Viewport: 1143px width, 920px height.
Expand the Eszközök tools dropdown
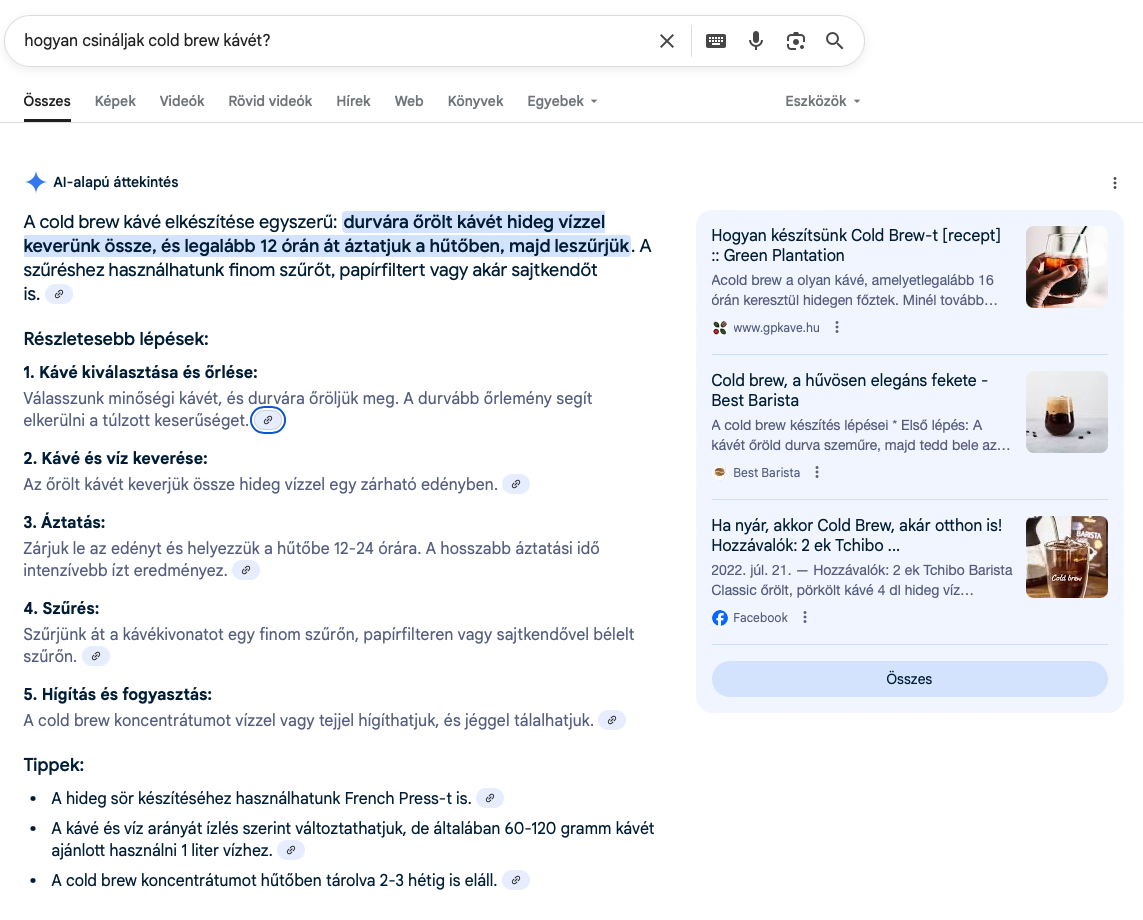tap(822, 101)
